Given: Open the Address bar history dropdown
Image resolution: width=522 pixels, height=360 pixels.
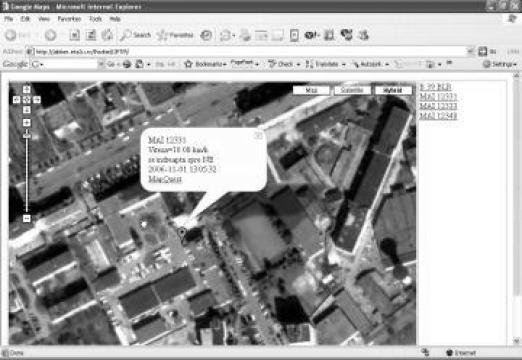Looking at the screenshot, I should click(x=470, y=51).
